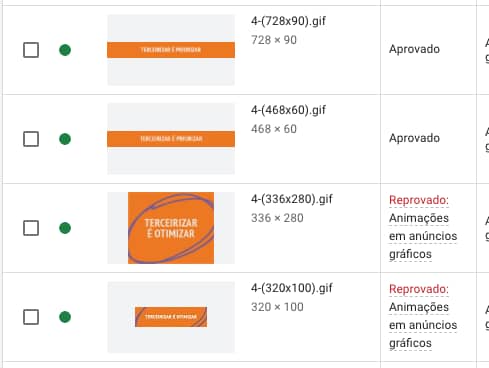Open 728x90 banner thumbnail preview
This screenshot has height=368, width=489.
tap(171, 50)
